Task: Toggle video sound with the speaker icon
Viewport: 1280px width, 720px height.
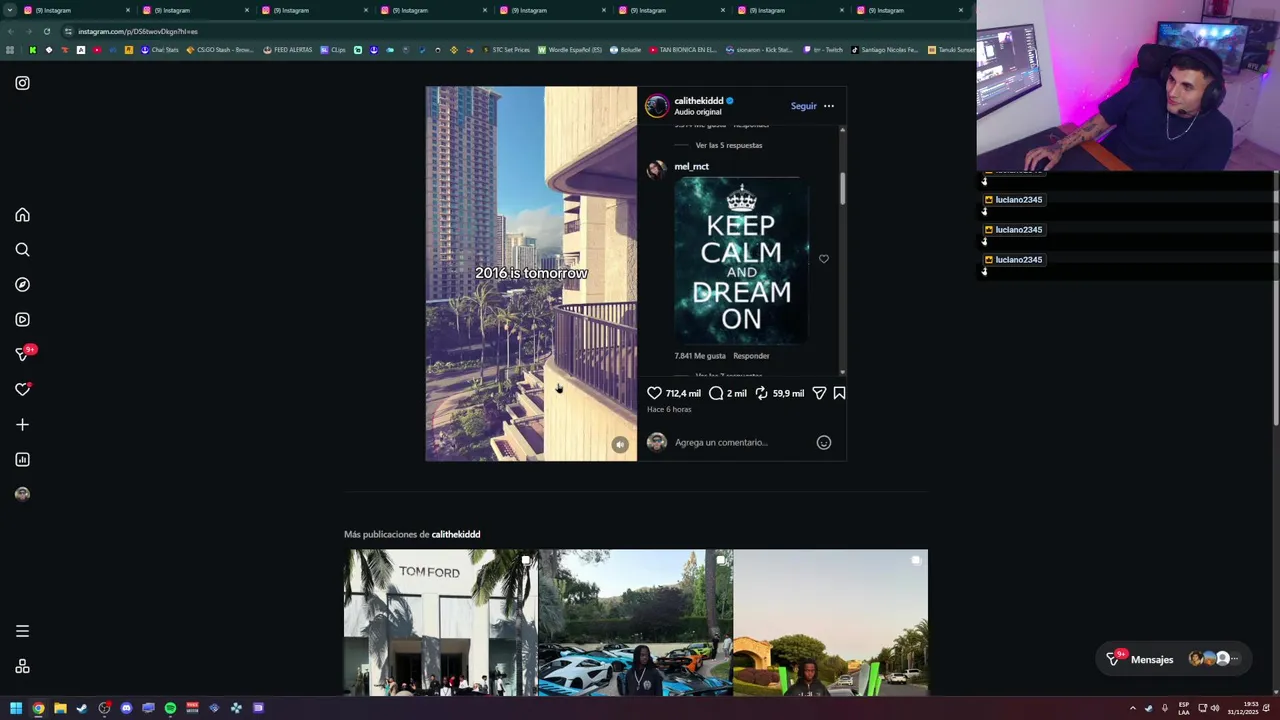Action: 620,445
